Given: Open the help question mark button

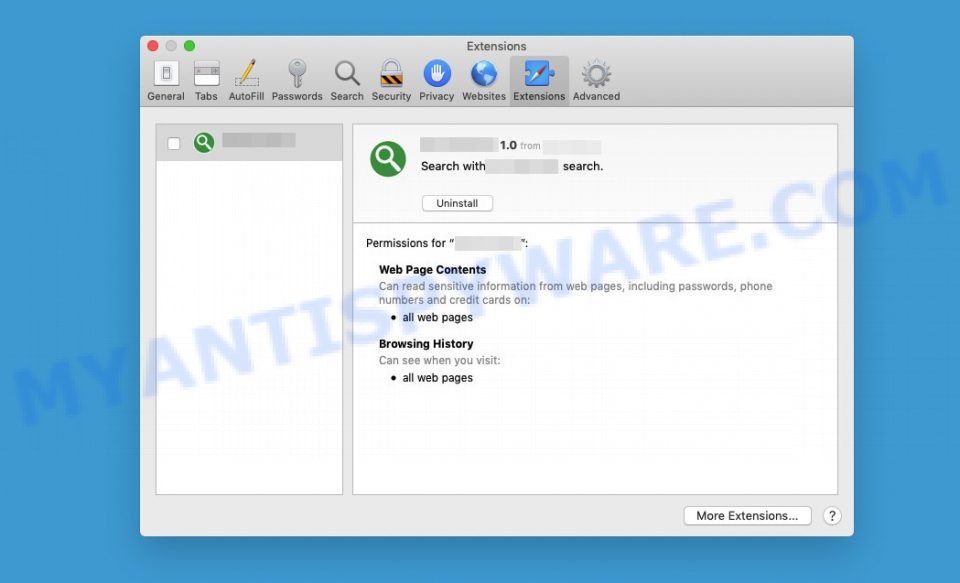Looking at the screenshot, I should 831,516.
